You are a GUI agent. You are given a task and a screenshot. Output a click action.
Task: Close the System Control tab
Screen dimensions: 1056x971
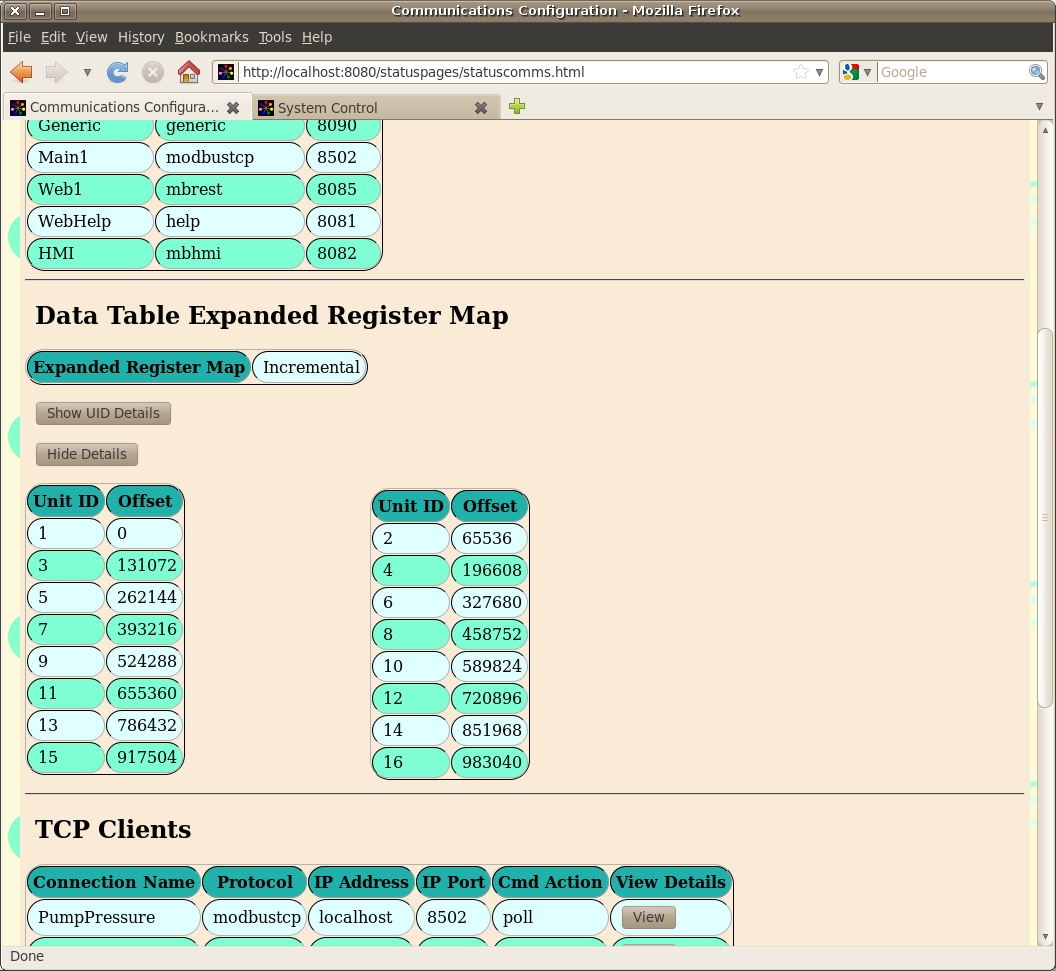(x=481, y=108)
